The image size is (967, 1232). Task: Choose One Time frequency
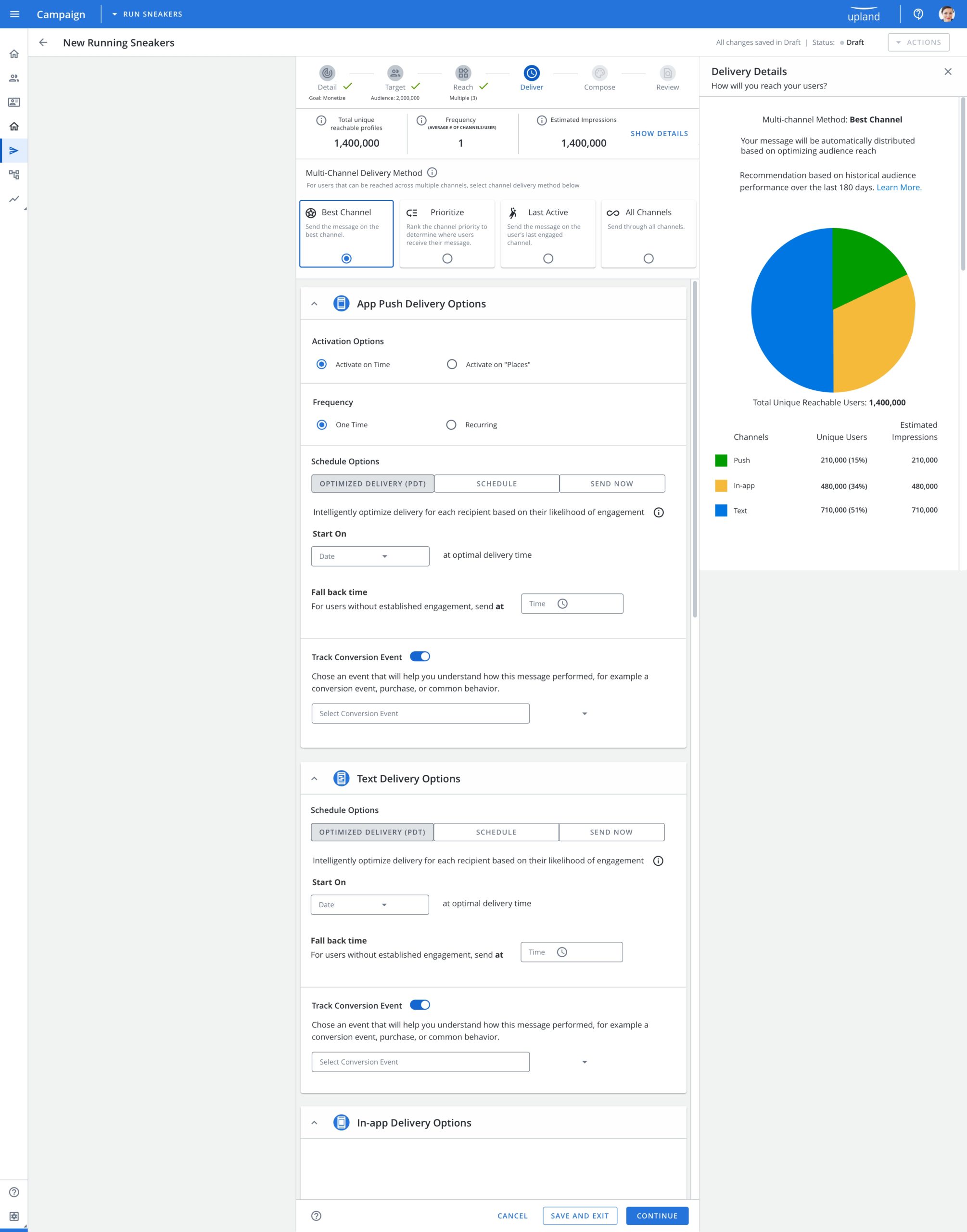[x=321, y=424]
